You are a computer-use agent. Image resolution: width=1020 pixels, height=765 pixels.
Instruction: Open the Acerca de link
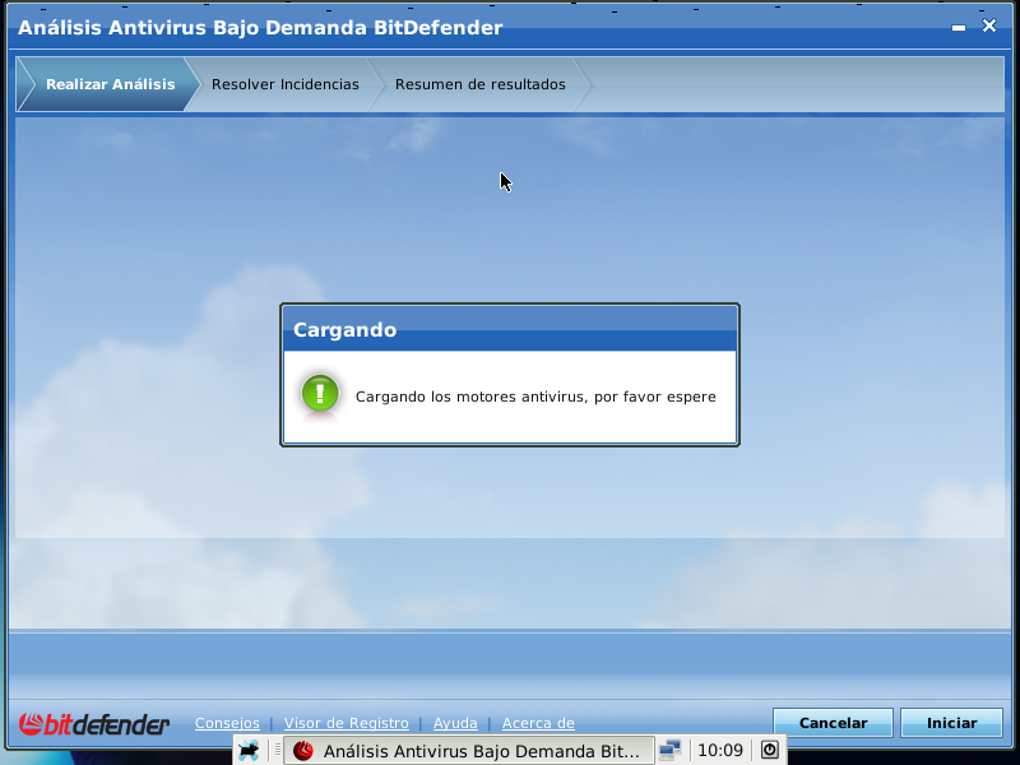point(538,723)
